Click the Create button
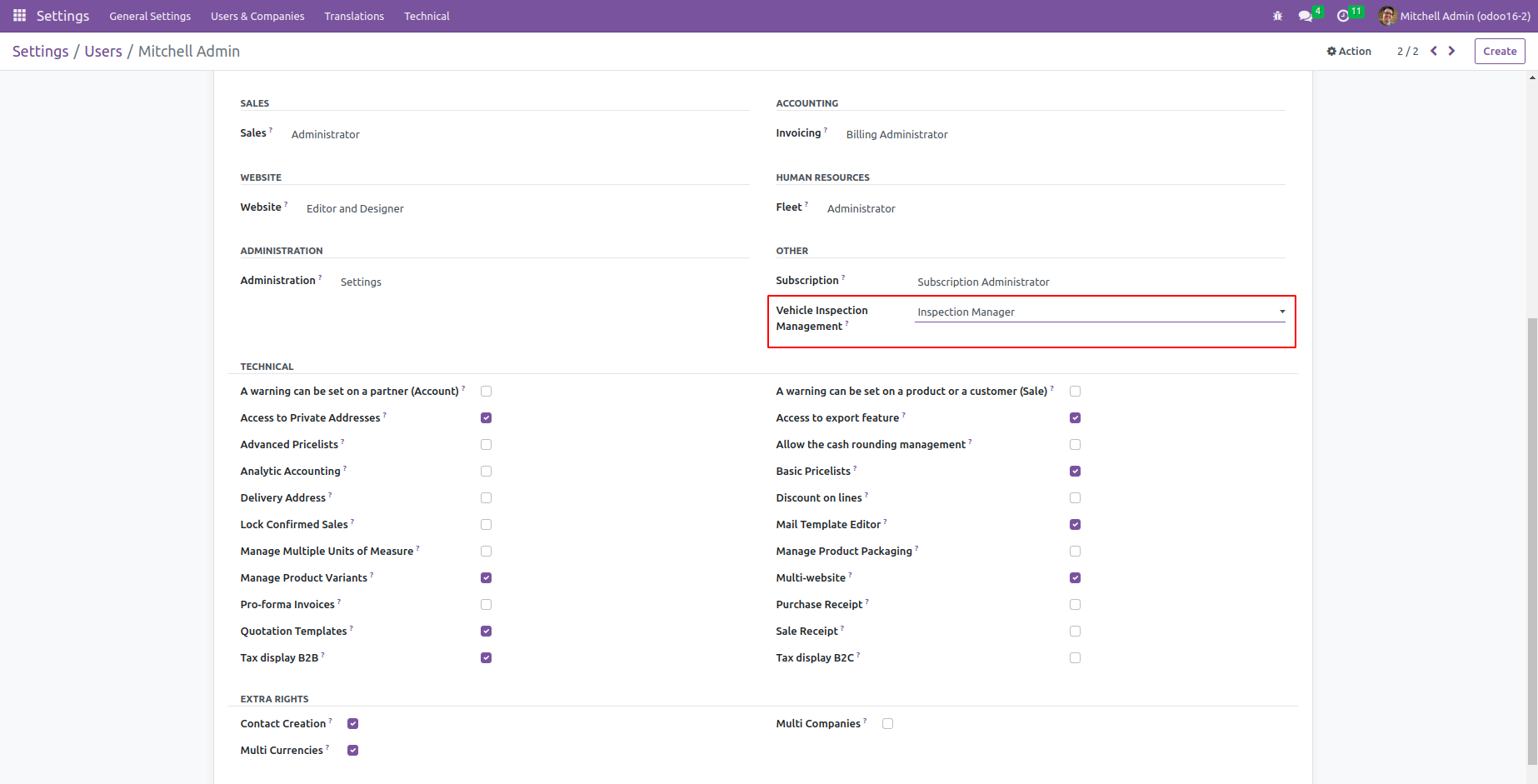The width and height of the screenshot is (1538, 784). 1500,51
